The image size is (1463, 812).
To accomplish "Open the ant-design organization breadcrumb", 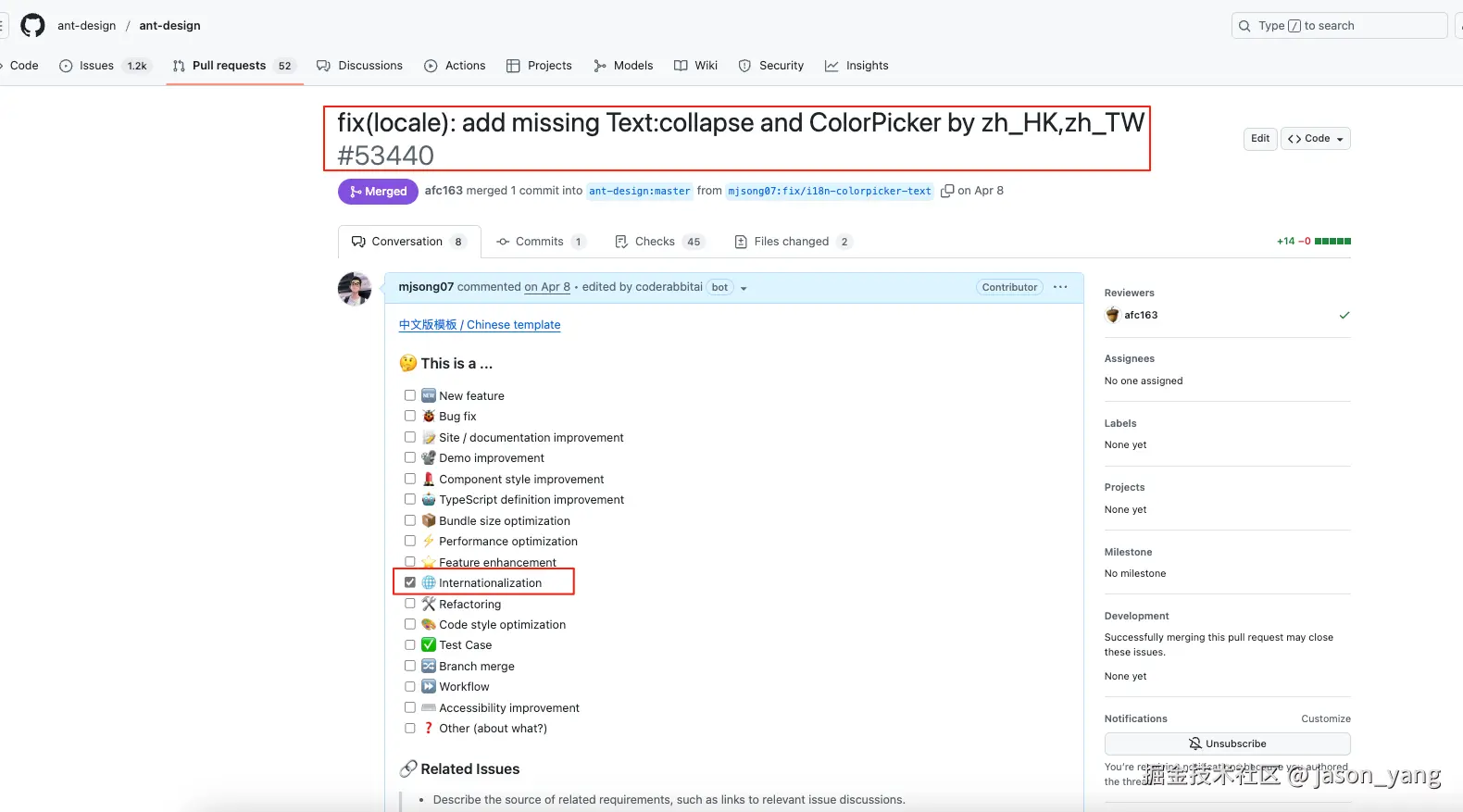I will click(x=87, y=26).
